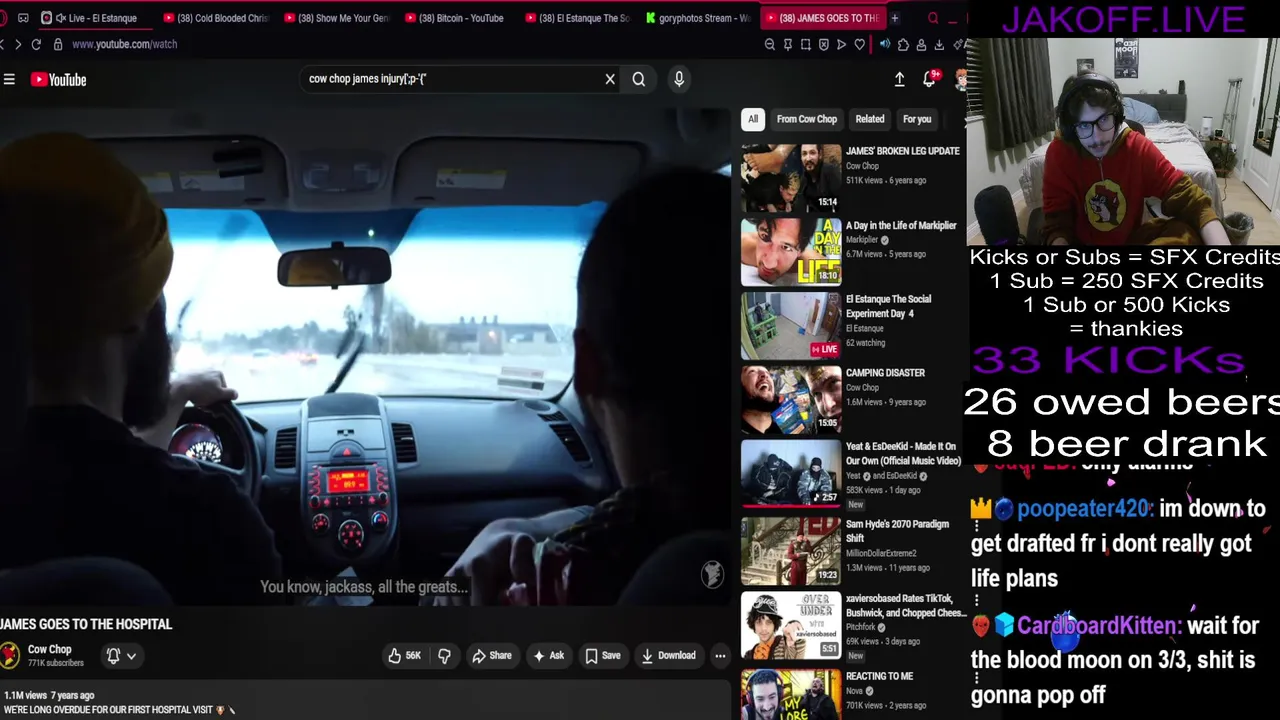
Task: Switch to the goryphotos Stream tab
Action: pos(700,18)
